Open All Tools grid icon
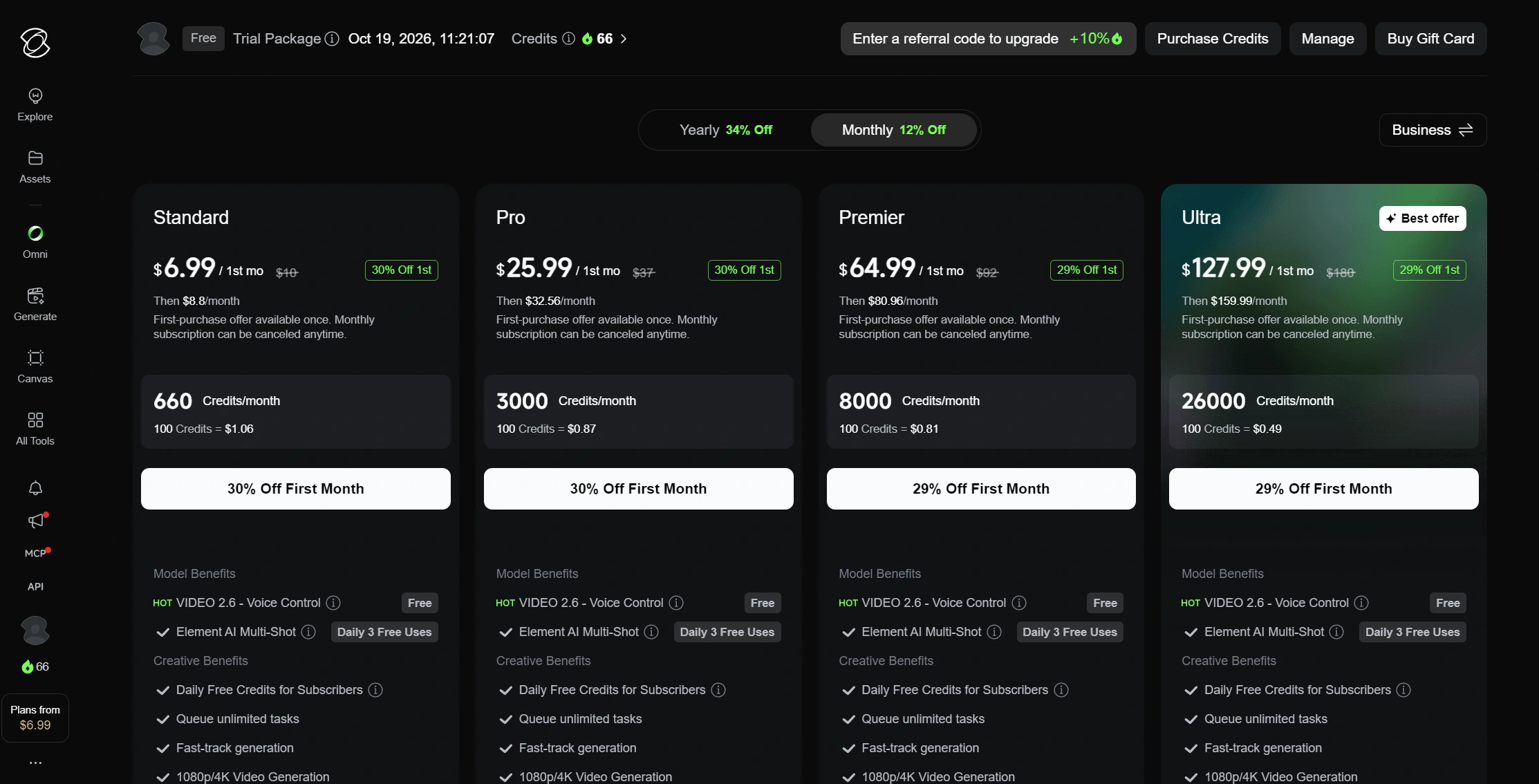This screenshot has height=784, width=1539. point(35,420)
